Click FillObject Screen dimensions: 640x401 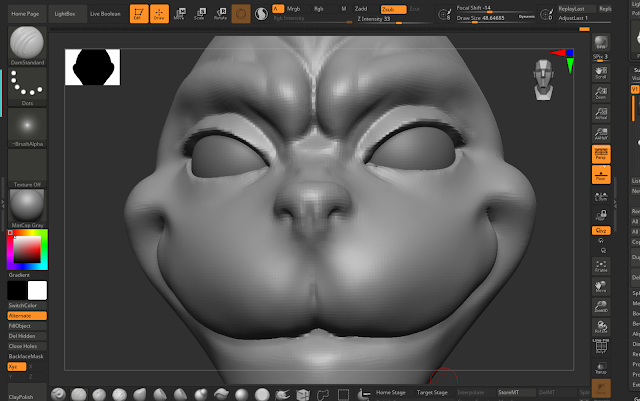click(x=27, y=326)
